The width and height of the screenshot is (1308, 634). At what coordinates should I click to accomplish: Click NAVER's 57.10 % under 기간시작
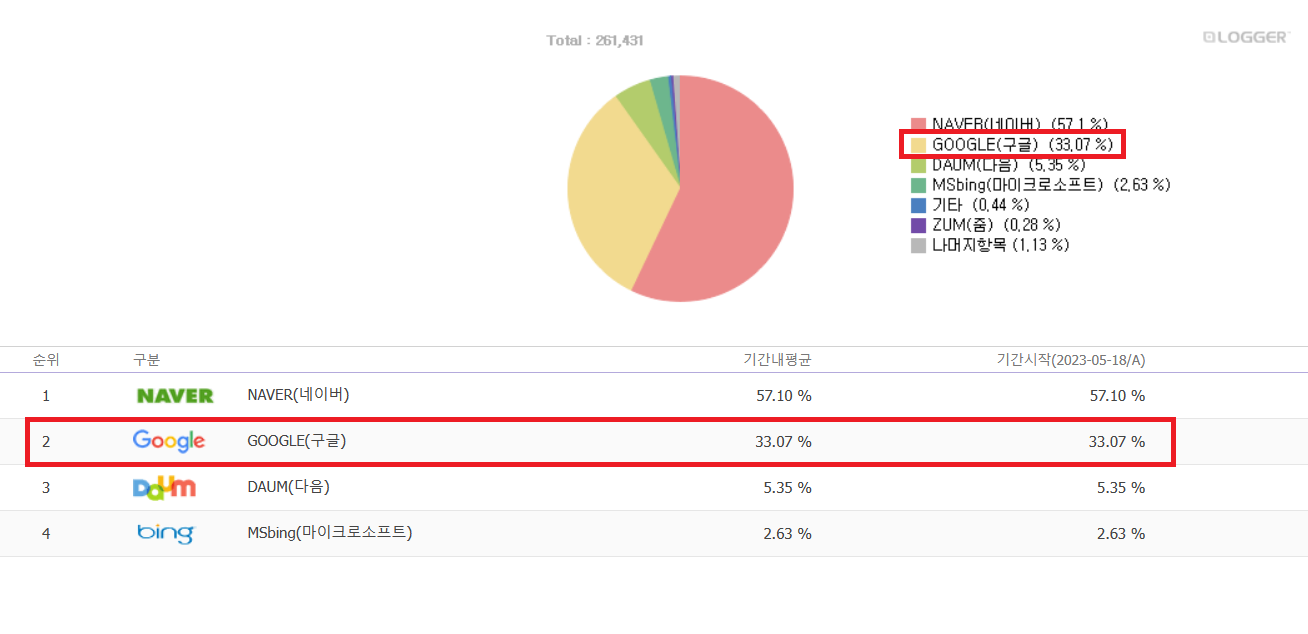point(1117,396)
